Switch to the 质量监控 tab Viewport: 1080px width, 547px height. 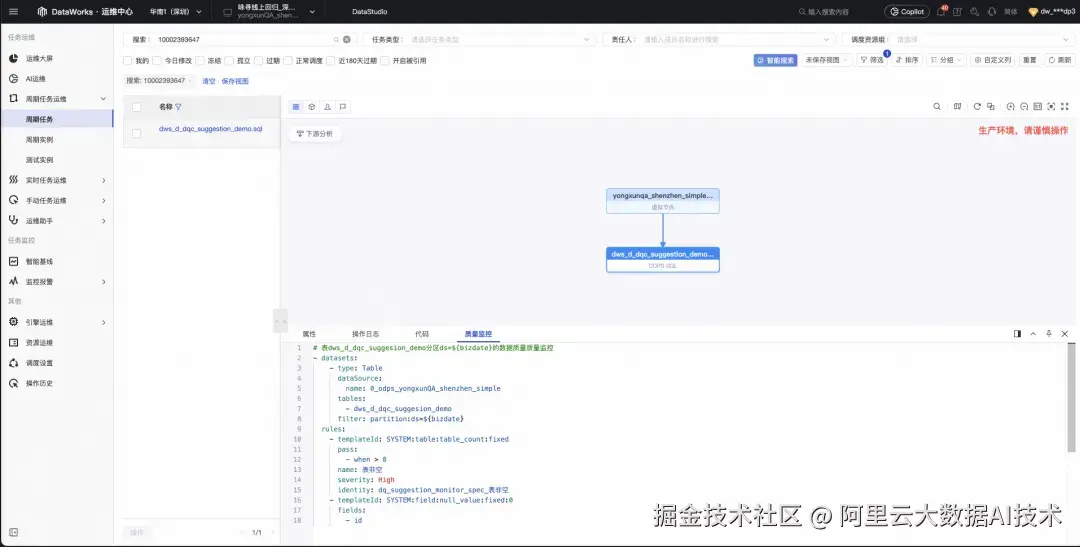click(x=478, y=333)
